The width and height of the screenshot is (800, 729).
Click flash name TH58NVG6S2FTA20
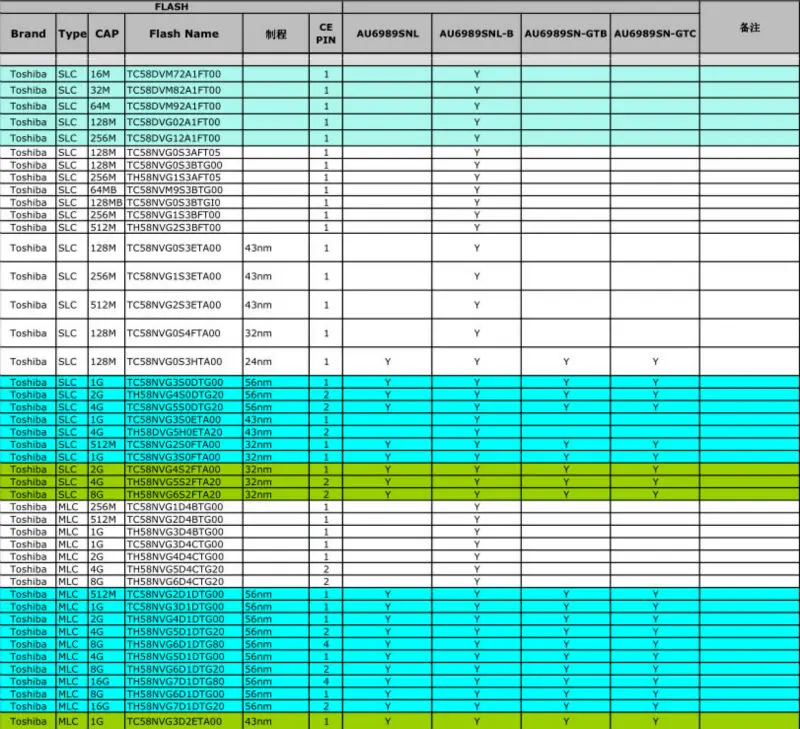[174, 494]
